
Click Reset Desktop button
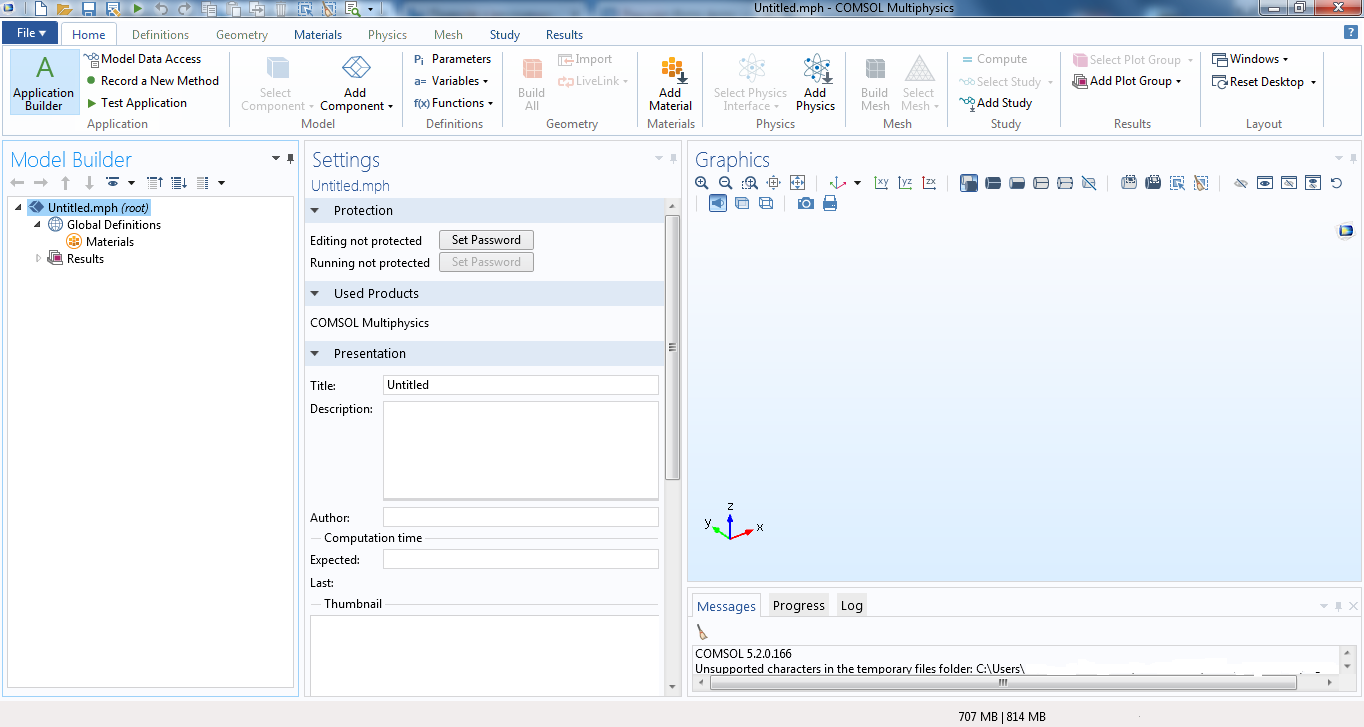tap(1264, 82)
